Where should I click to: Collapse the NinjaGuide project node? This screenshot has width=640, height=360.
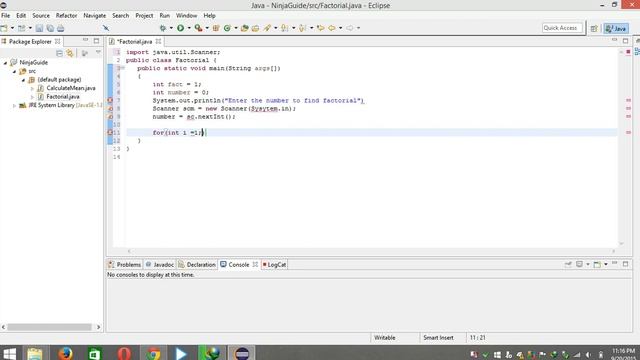5,62
